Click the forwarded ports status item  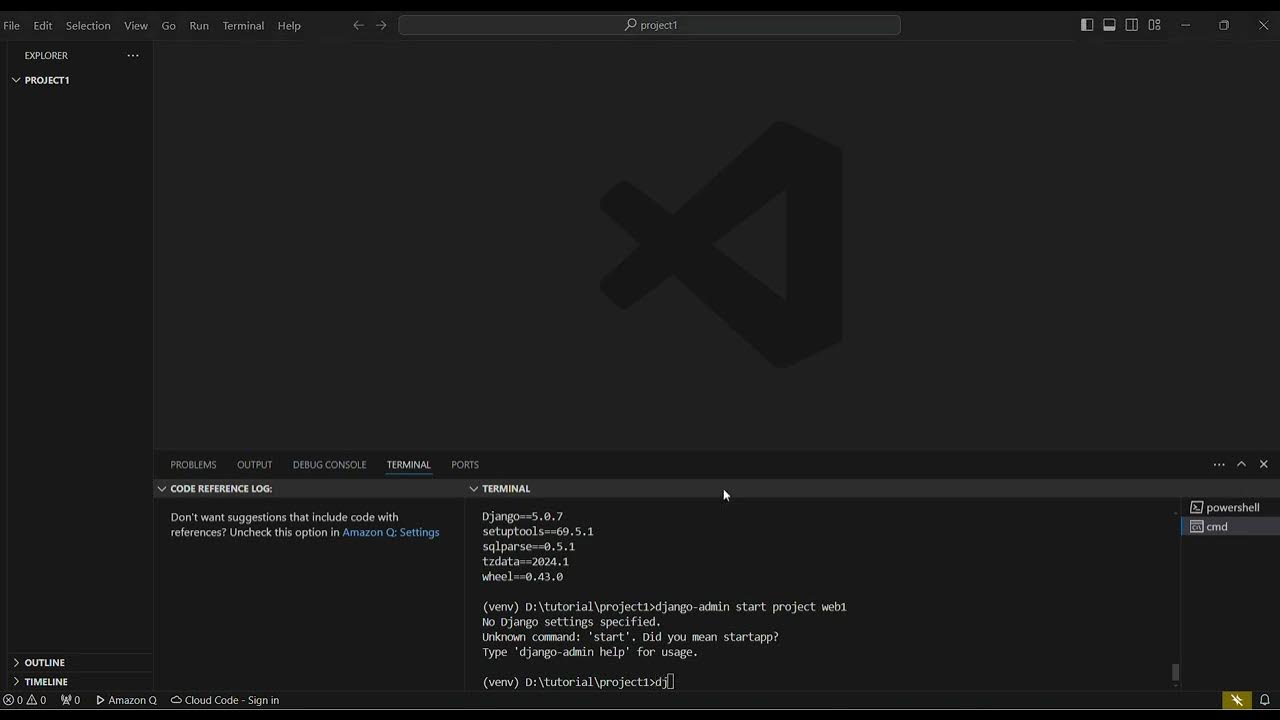71,700
